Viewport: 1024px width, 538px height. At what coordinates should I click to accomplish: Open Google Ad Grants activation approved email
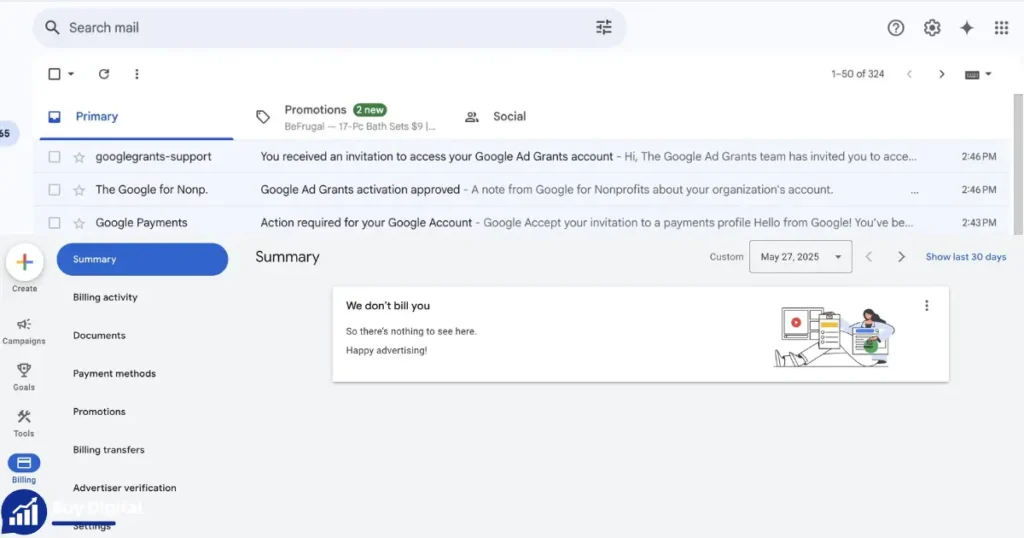522,190
